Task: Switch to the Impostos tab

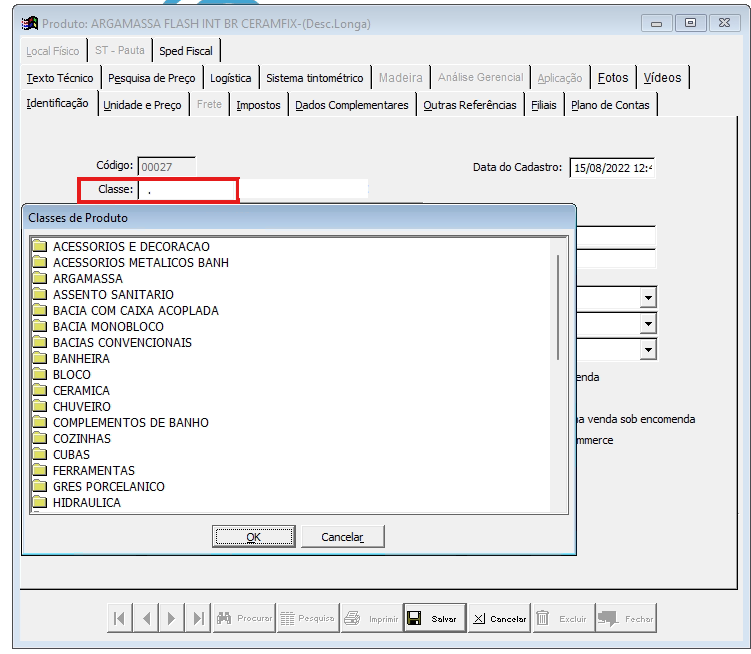Action: coord(258,105)
